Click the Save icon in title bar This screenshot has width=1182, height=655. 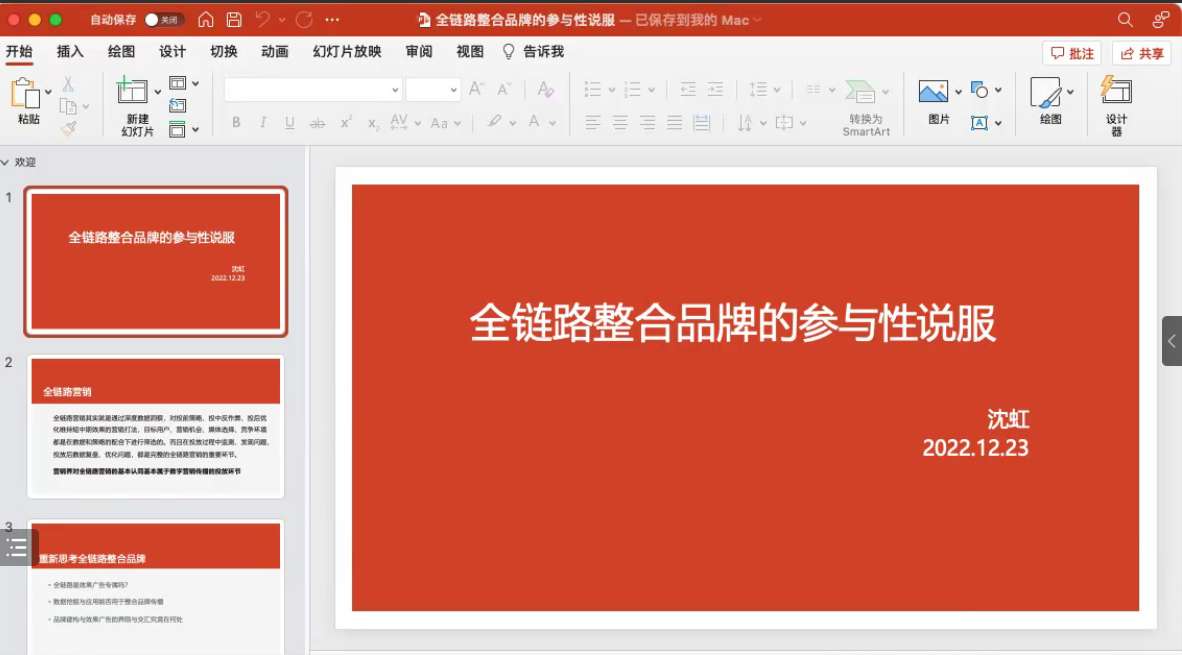click(234, 20)
